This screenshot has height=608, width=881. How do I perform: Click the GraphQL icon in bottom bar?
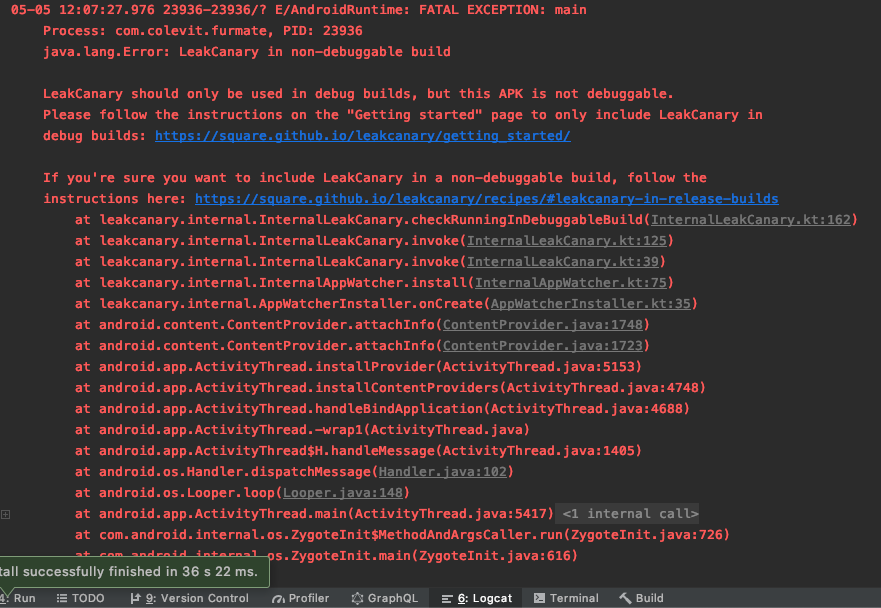pyautogui.click(x=357, y=598)
